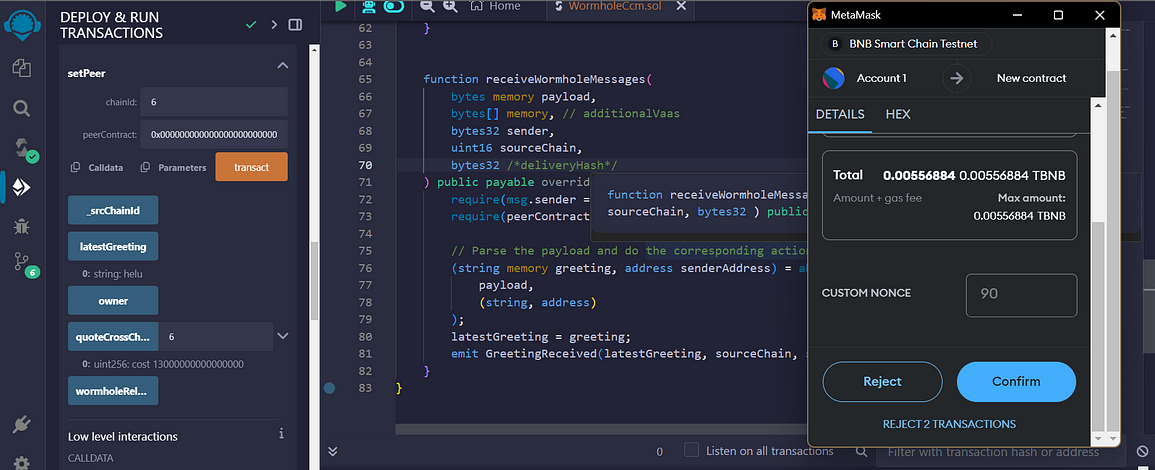Open the Solidity compiler sidebar icon

point(24,149)
